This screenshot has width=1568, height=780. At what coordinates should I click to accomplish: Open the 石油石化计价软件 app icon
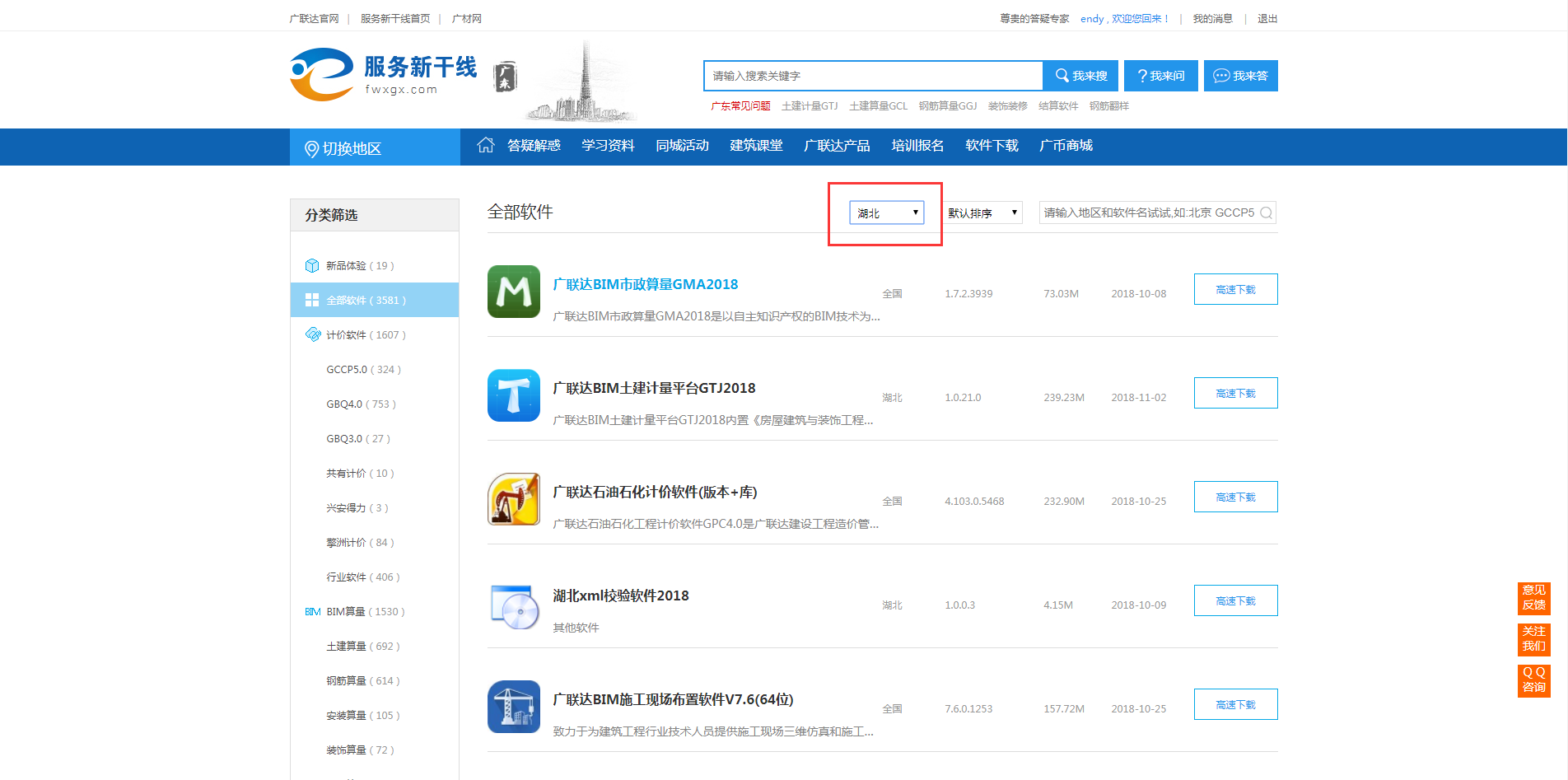click(x=514, y=499)
